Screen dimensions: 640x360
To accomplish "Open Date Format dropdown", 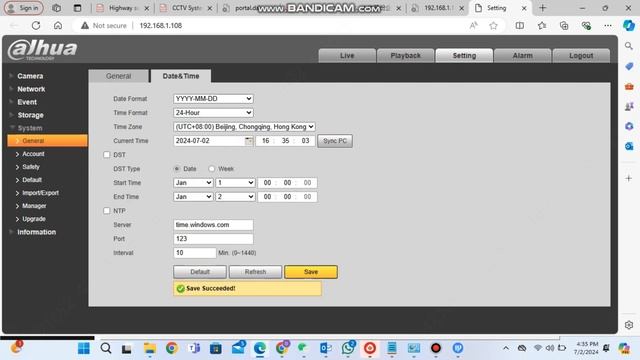I will [x=213, y=99].
